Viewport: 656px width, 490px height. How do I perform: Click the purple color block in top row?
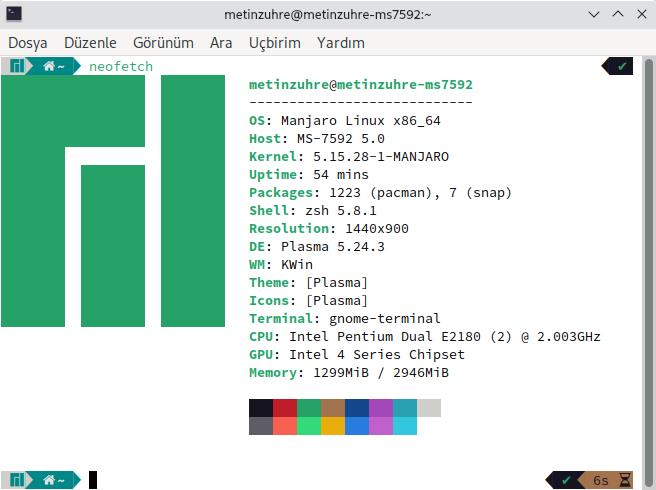pyautogui.click(x=381, y=408)
